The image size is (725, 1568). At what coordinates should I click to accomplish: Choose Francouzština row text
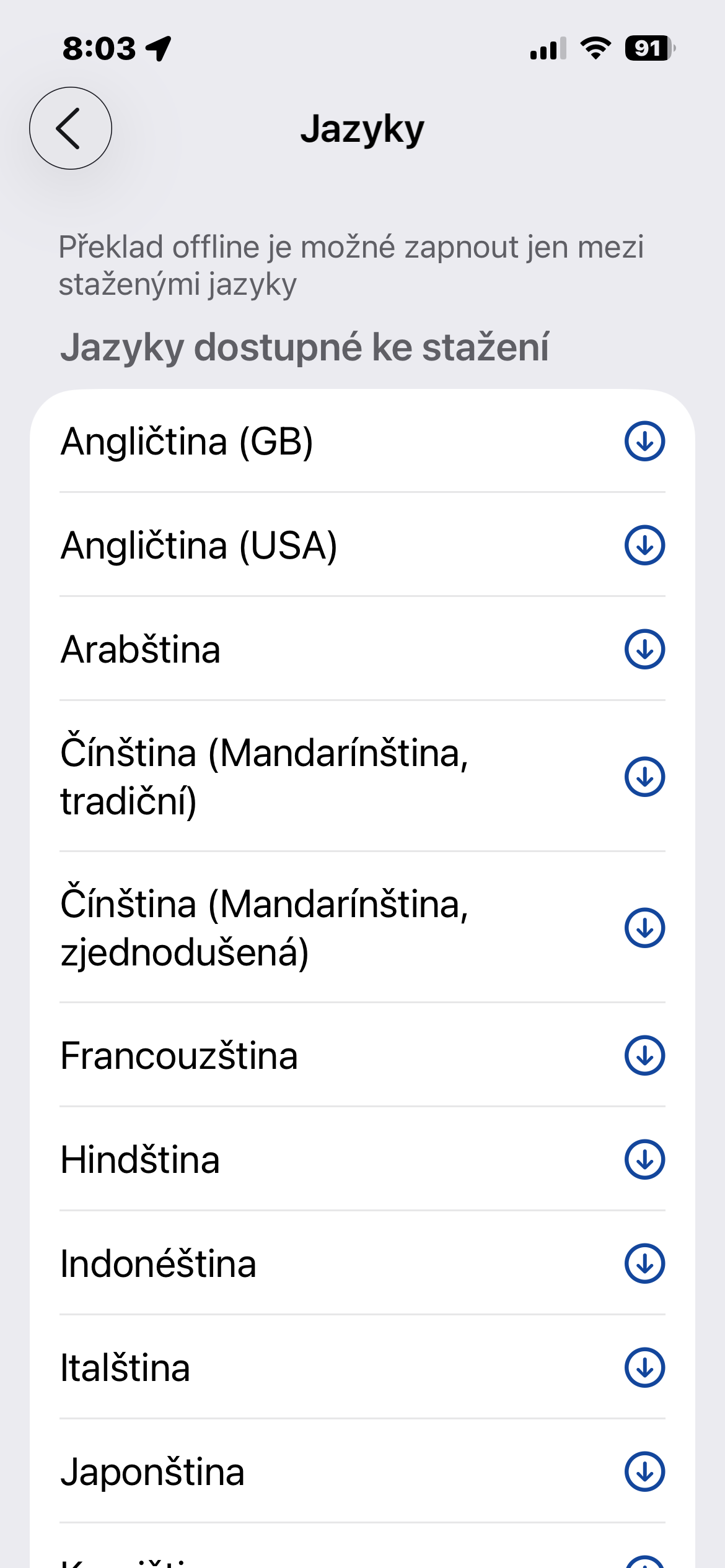[179, 1055]
